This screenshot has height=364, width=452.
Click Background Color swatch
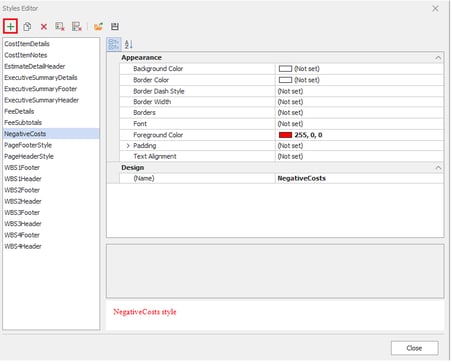tap(285, 69)
